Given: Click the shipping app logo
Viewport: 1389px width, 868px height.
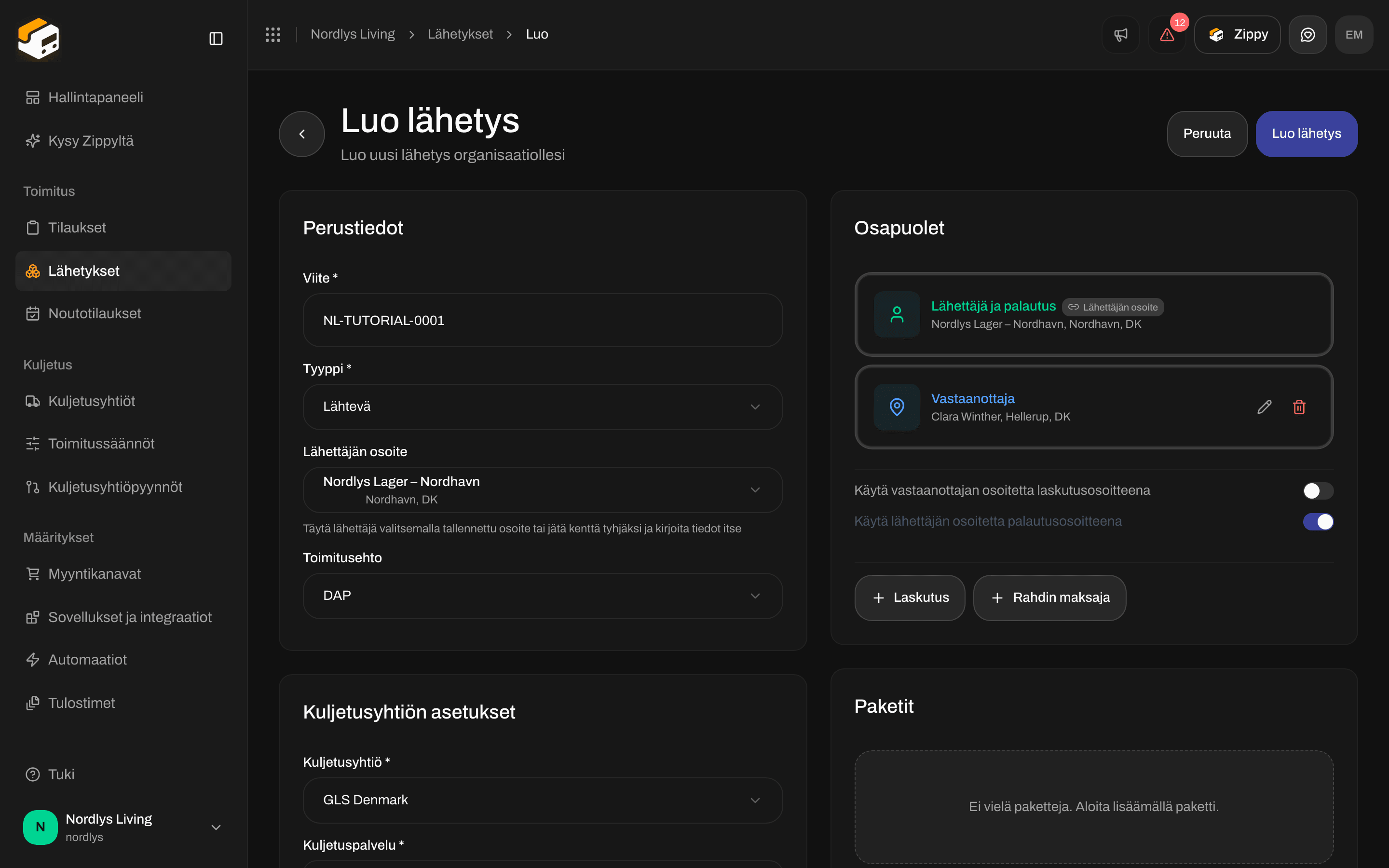Looking at the screenshot, I should pos(39,39).
